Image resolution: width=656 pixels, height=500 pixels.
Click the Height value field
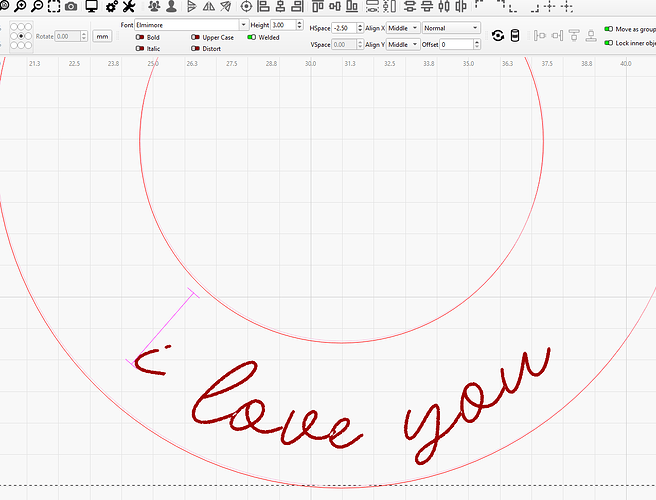[x=284, y=25]
